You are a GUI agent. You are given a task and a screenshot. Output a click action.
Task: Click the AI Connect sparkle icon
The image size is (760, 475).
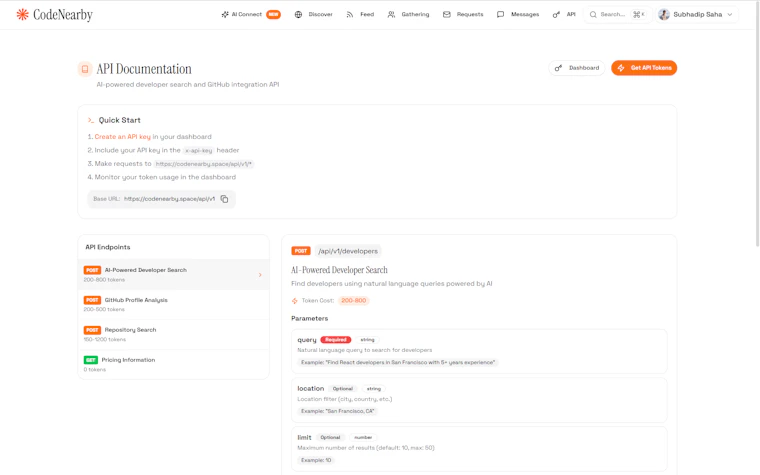coord(225,15)
